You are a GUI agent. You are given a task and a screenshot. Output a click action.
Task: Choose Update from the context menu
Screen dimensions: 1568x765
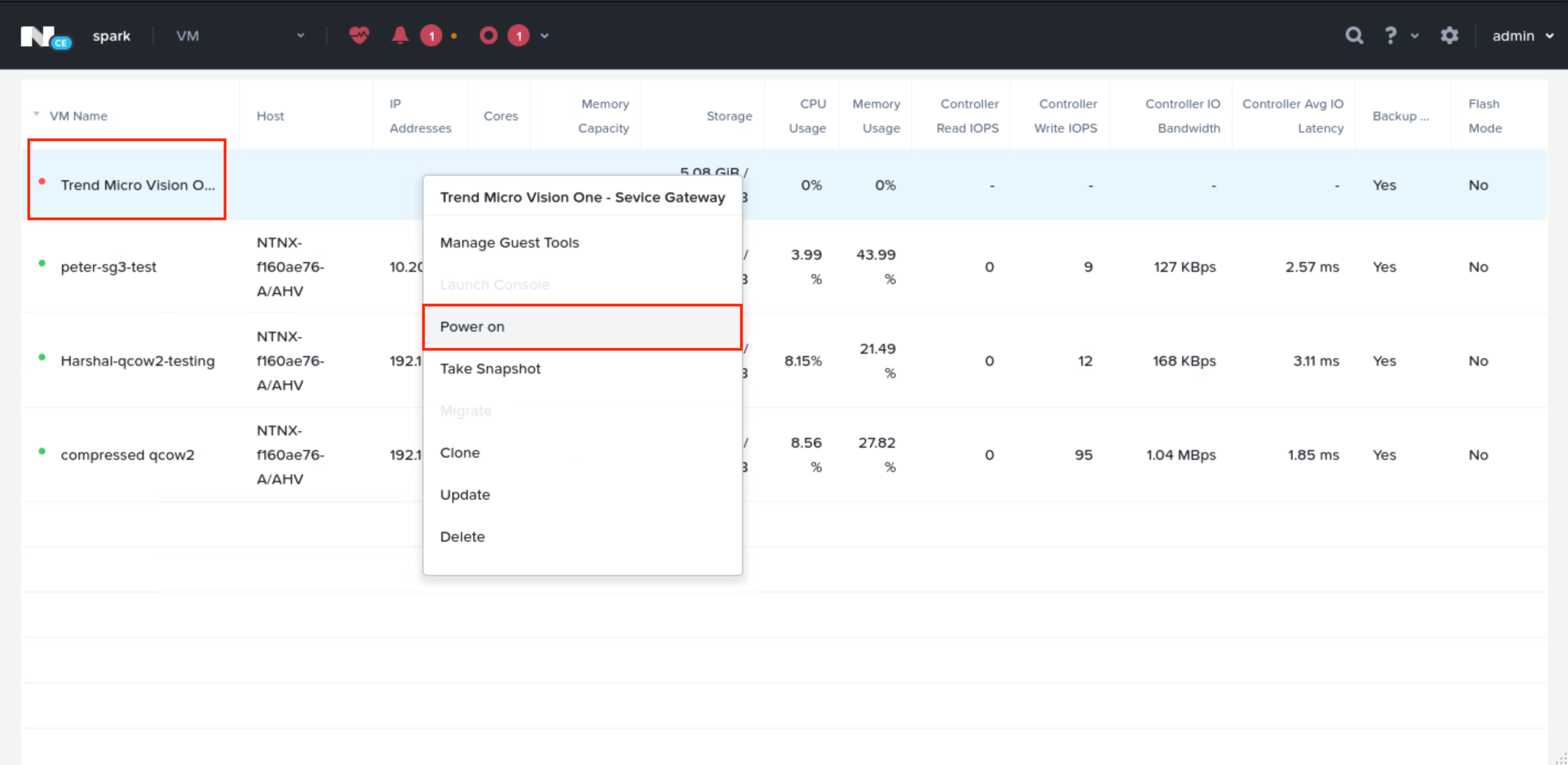click(x=465, y=495)
